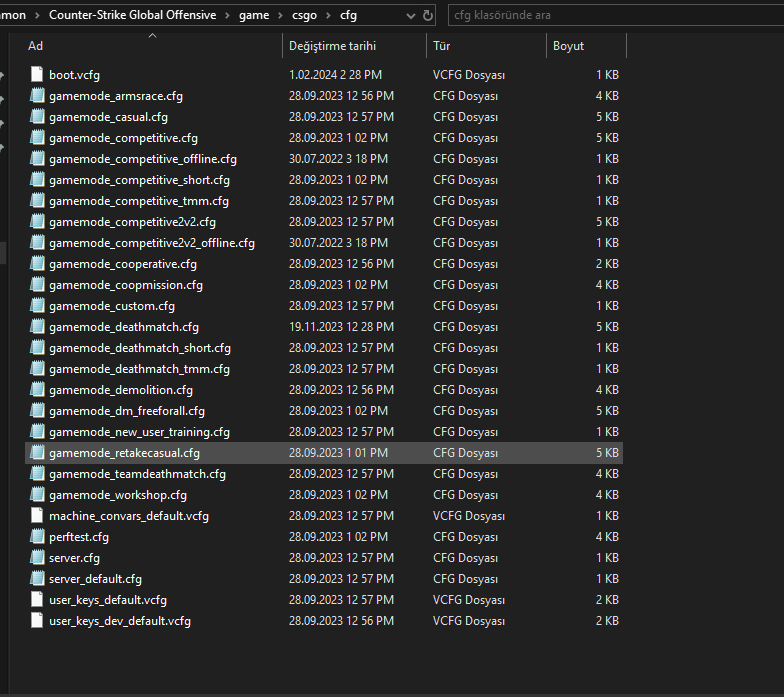Open the address bar history dropdown
The height and width of the screenshot is (697, 784).
pyautogui.click(x=410, y=16)
